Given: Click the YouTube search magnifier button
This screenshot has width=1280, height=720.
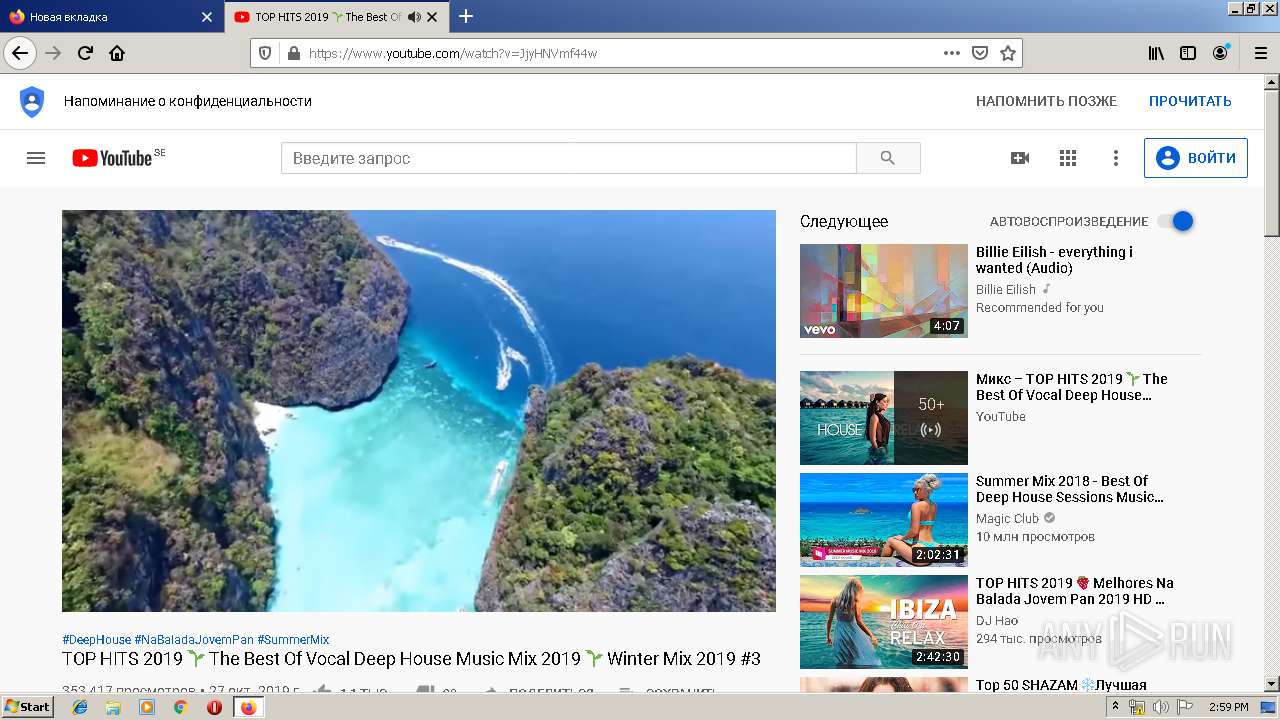Looking at the screenshot, I should [888, 158].
